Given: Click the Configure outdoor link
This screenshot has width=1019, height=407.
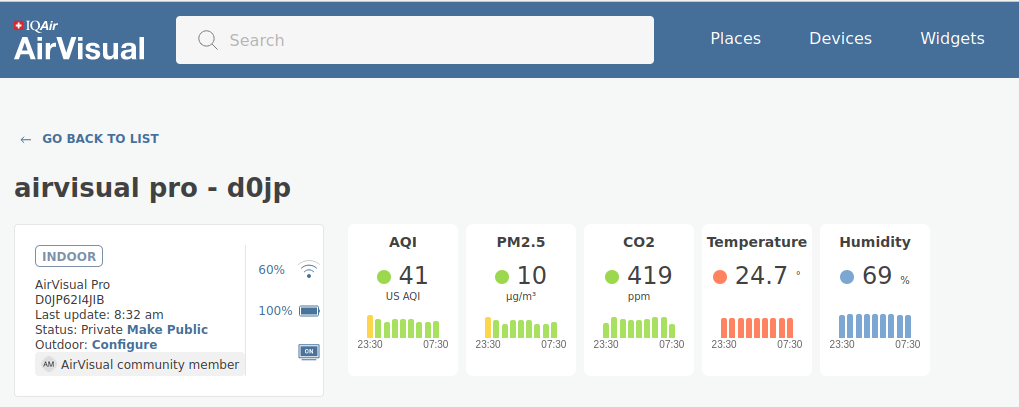Looking at the screenshot, I should click(124, 345).
